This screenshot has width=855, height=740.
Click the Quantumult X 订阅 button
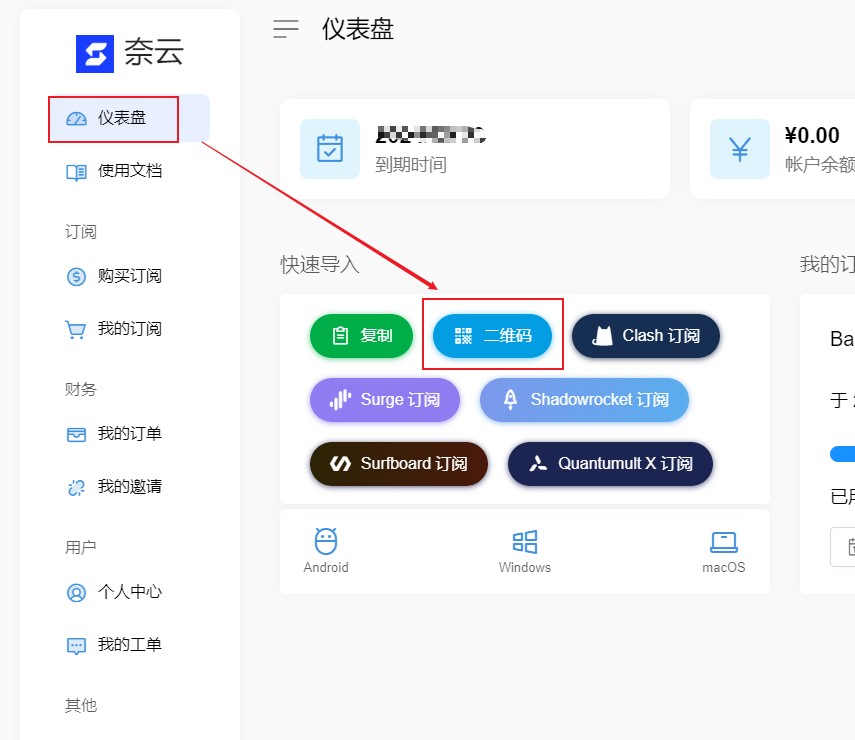click(x=610, y=464)
